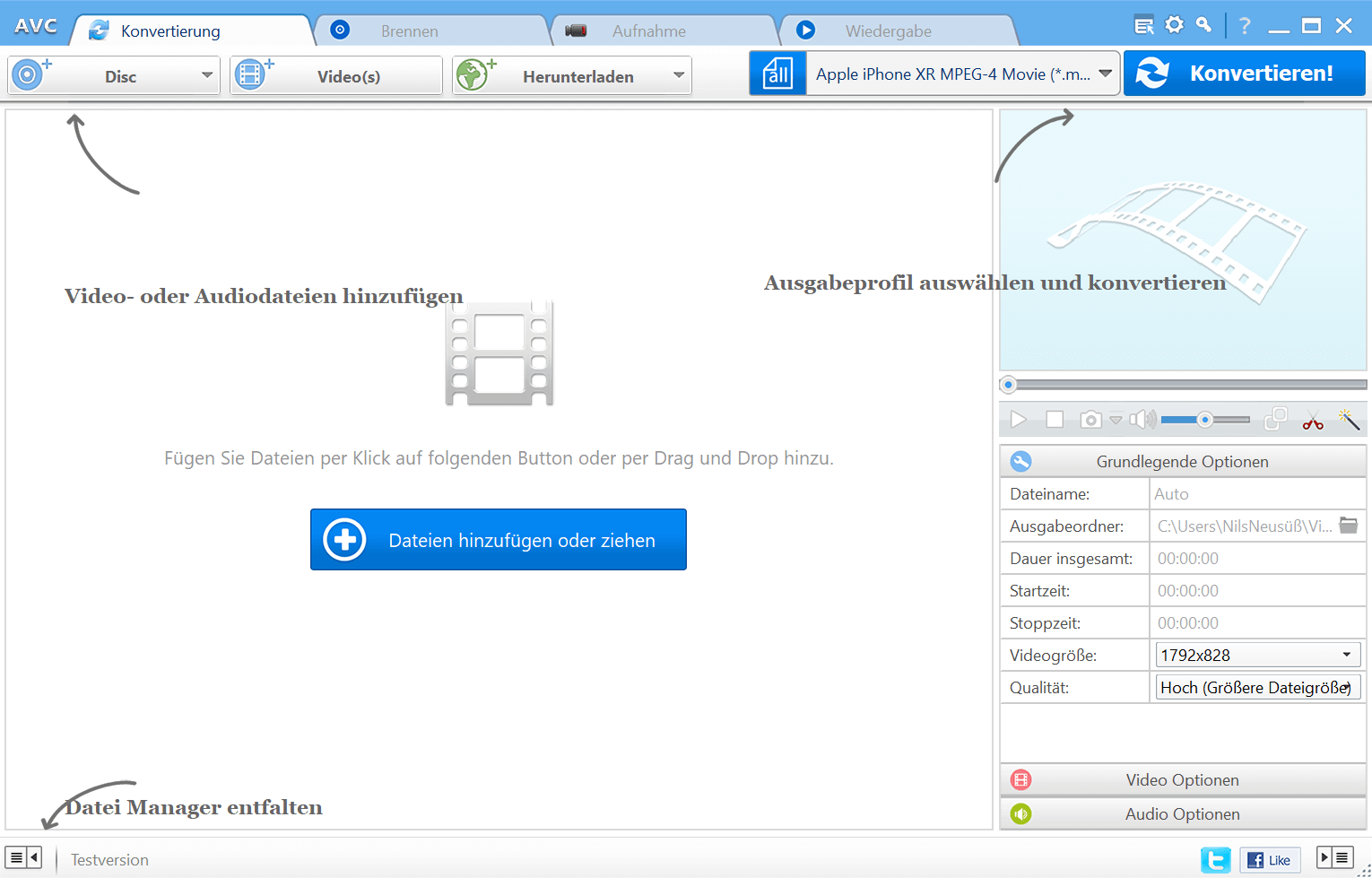Open the Qualität dropdown
The height and width of the screenshot is (878, 1372).
(x=1258, y=688)
